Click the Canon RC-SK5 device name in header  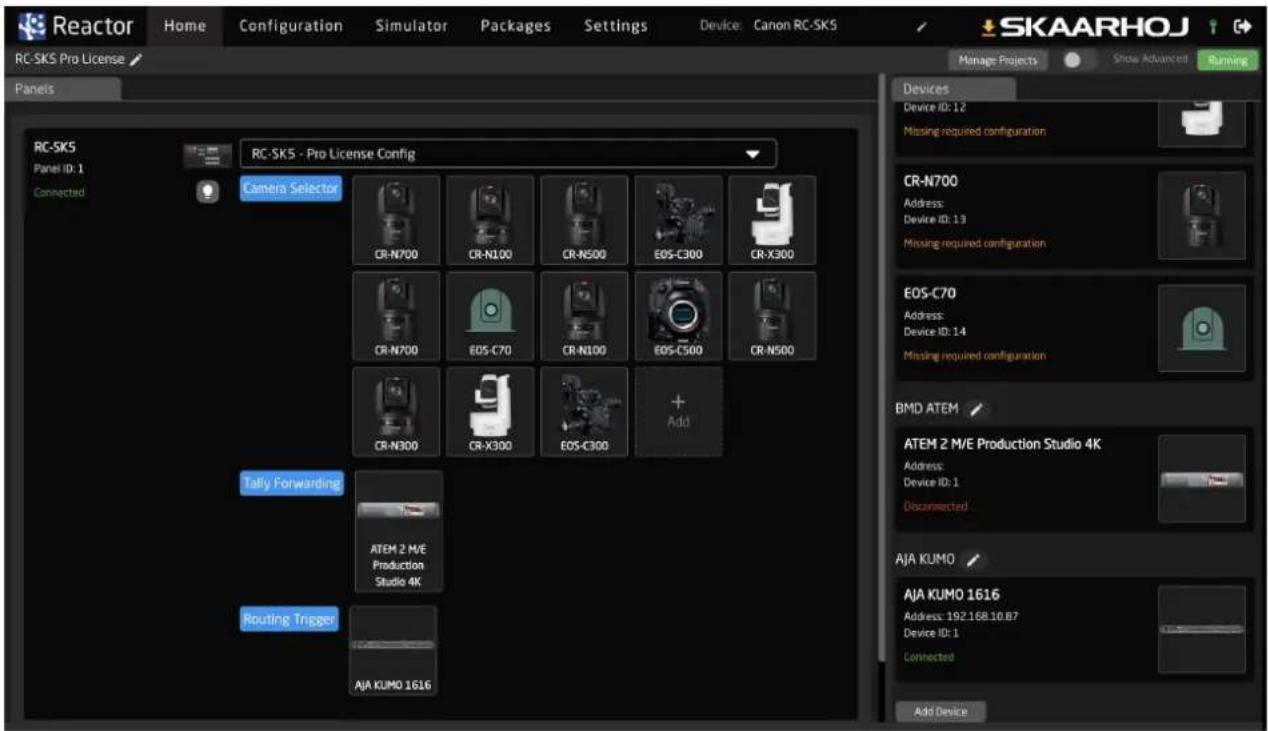pos(795,27)
